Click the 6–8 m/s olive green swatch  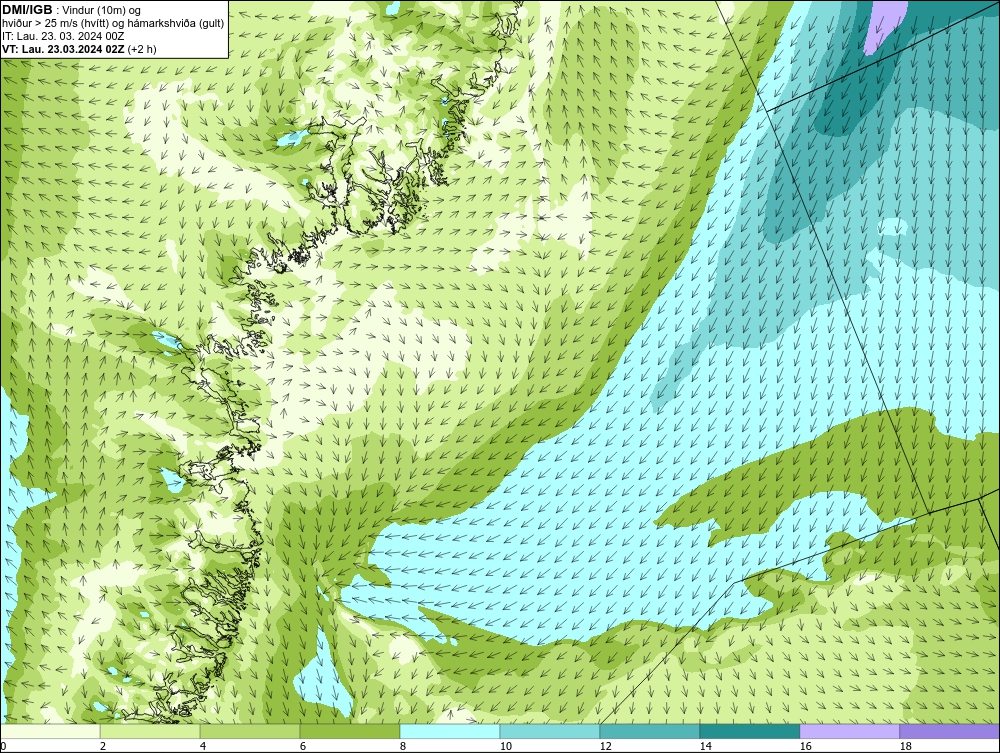(350, 731)
